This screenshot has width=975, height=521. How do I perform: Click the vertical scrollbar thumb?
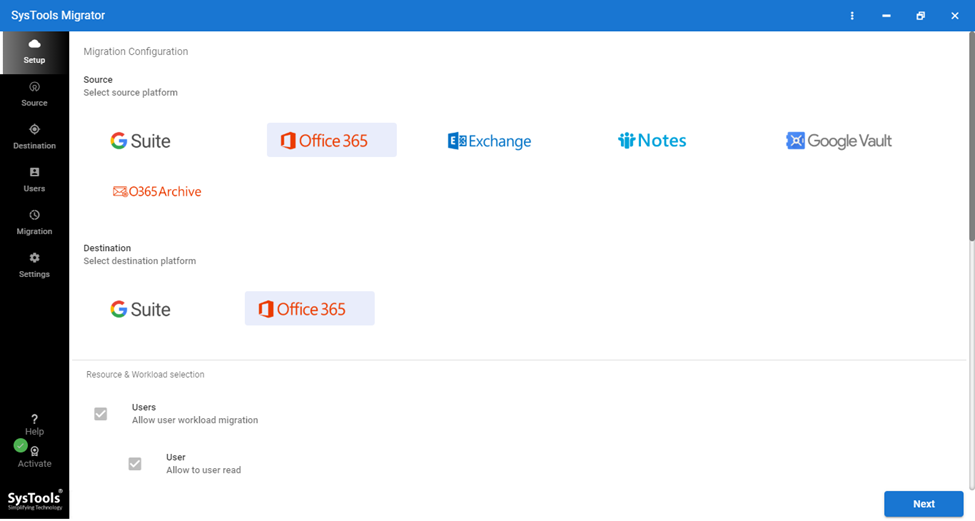point(971,136)
